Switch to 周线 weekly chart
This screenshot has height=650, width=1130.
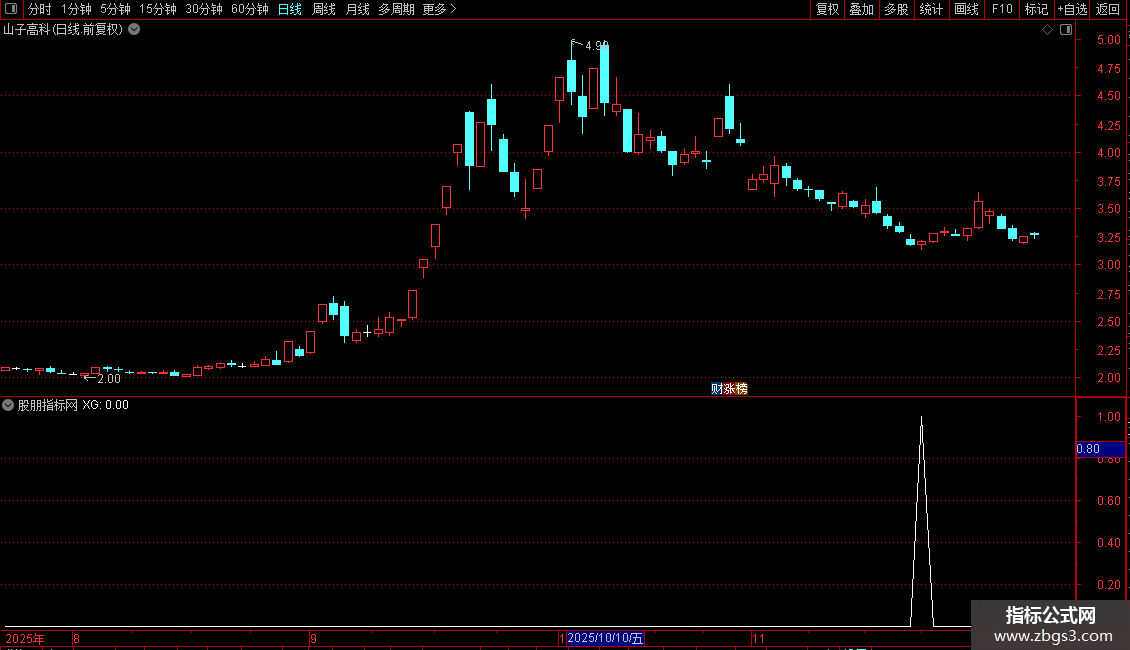324,9
